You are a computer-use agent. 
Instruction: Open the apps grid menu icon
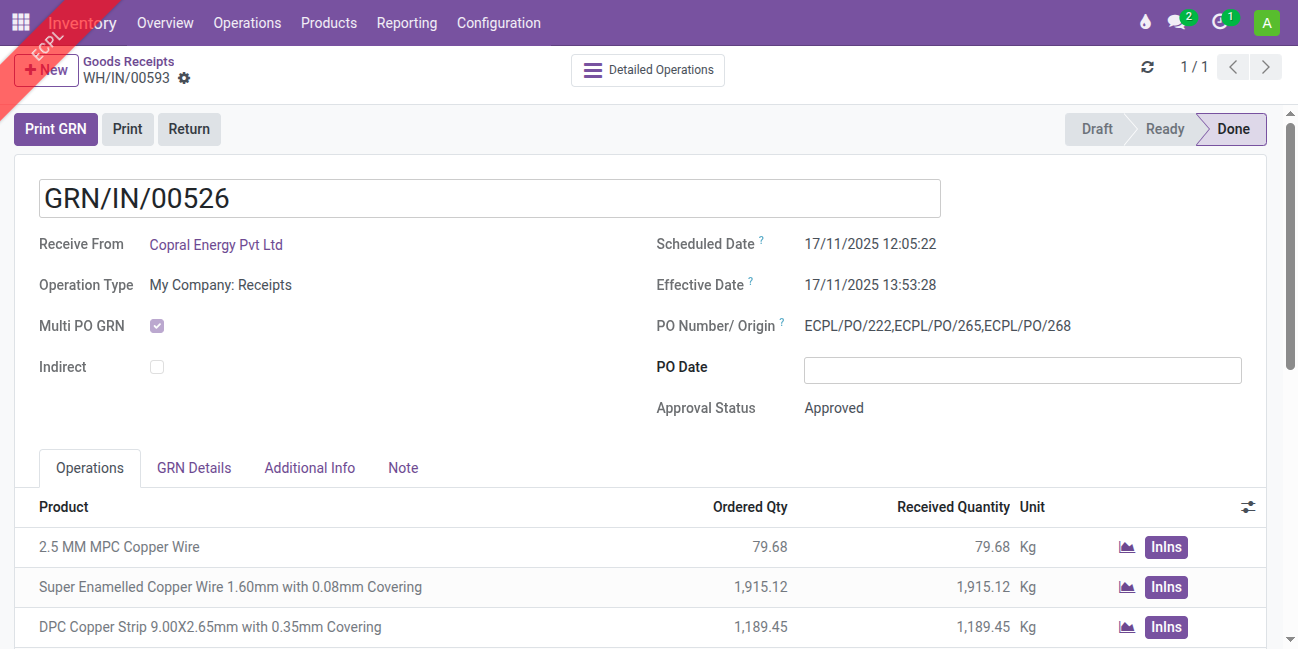coord(21,22)
